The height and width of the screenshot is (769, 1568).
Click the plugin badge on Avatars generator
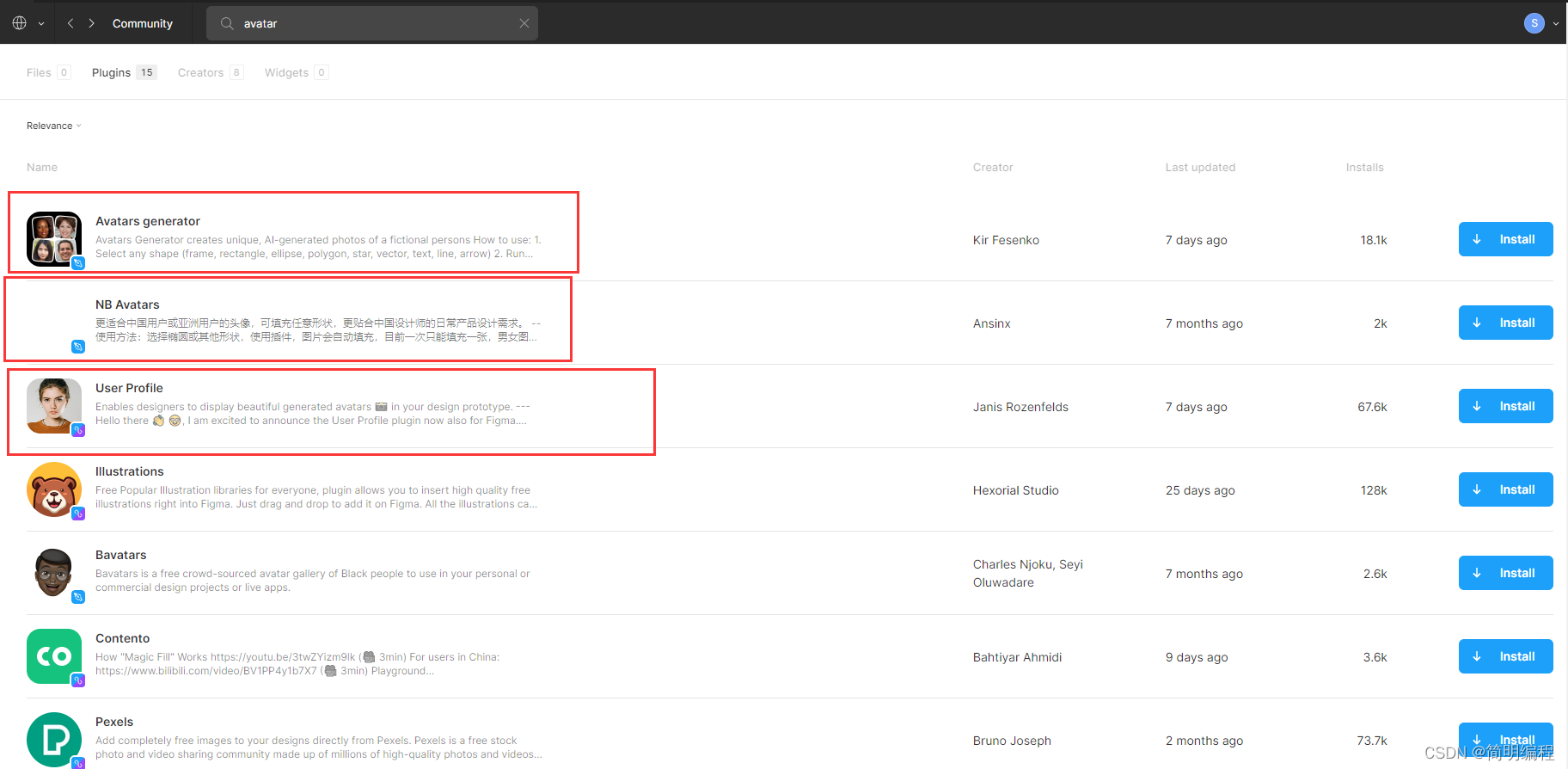[x=78, y=263]
